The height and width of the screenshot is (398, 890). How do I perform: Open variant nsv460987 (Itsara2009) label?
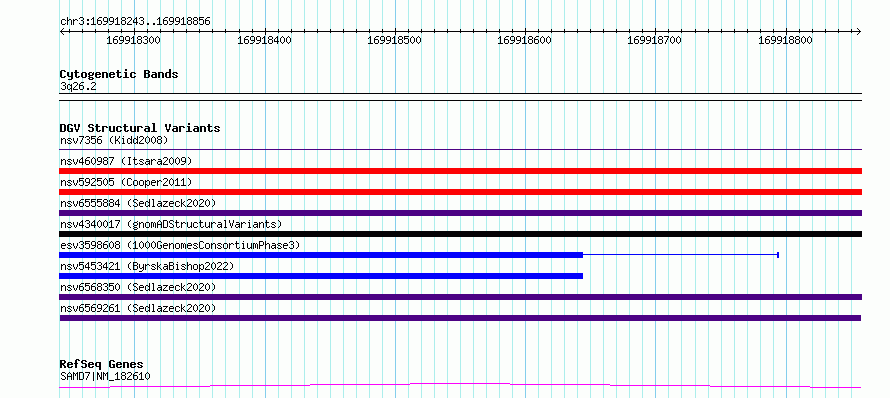(126, 161)
